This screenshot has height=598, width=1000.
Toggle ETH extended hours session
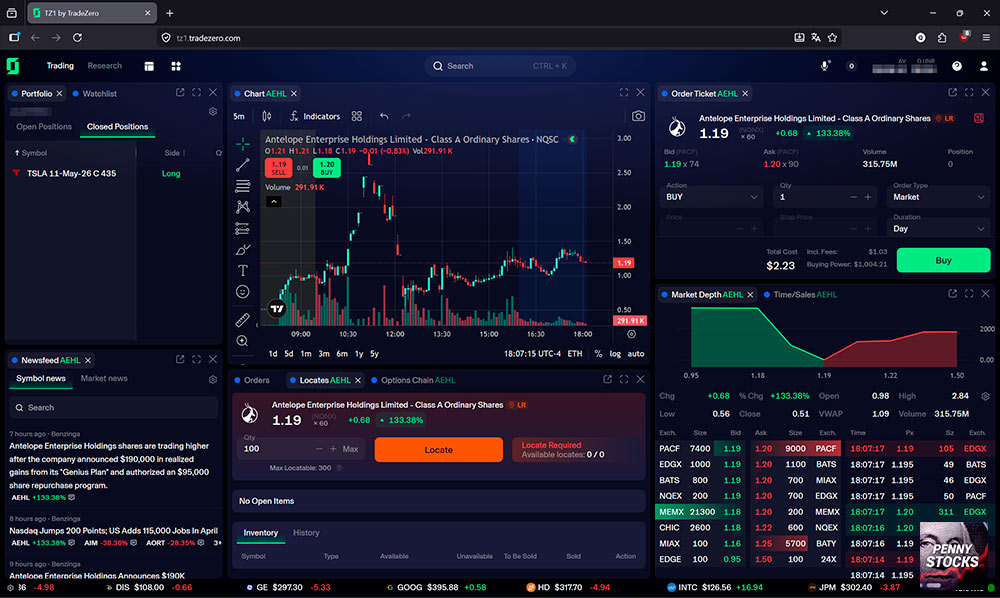[575, 354]
